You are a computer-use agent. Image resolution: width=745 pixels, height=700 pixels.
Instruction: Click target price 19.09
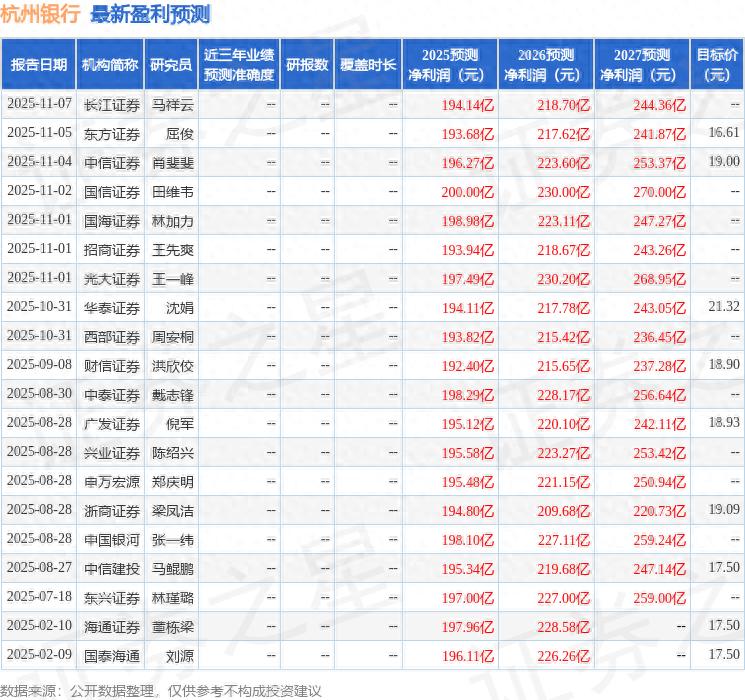click(724, 509)
